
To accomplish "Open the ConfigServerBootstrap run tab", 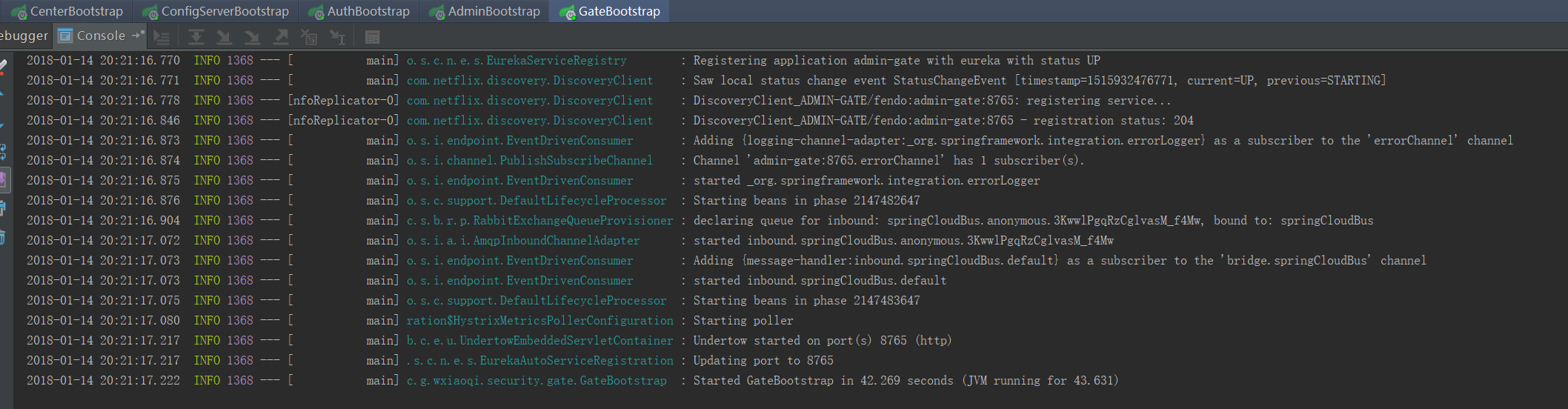I will [x=215, y=11].
